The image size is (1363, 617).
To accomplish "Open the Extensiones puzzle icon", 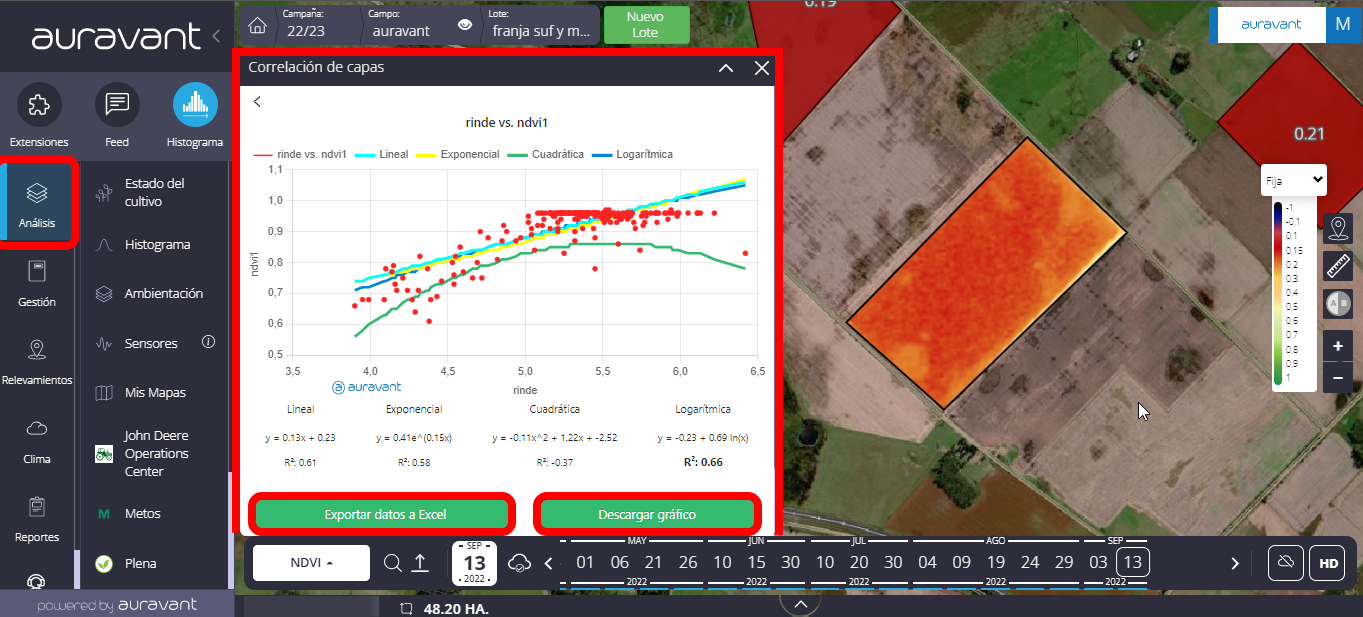I will point(39,104).
